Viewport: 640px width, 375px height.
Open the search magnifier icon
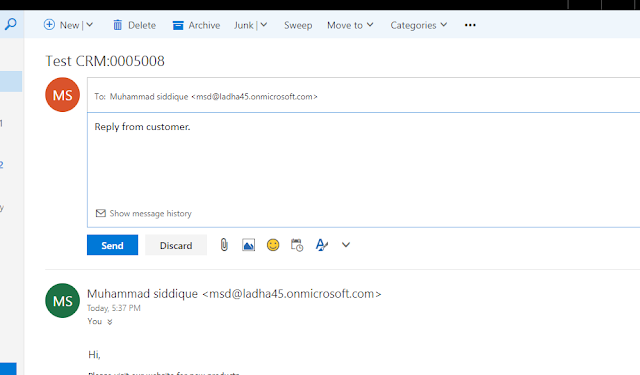coord(11,24)
